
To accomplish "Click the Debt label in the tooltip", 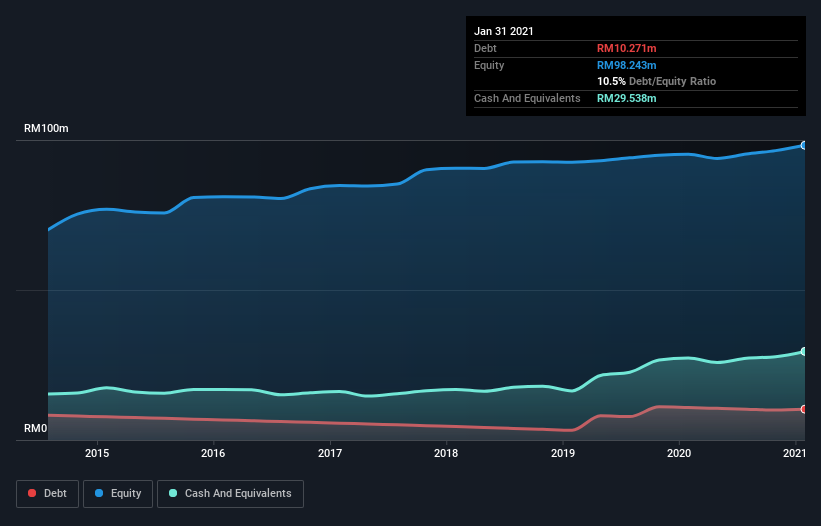I will pyautogui.click(x=485, y=48).
